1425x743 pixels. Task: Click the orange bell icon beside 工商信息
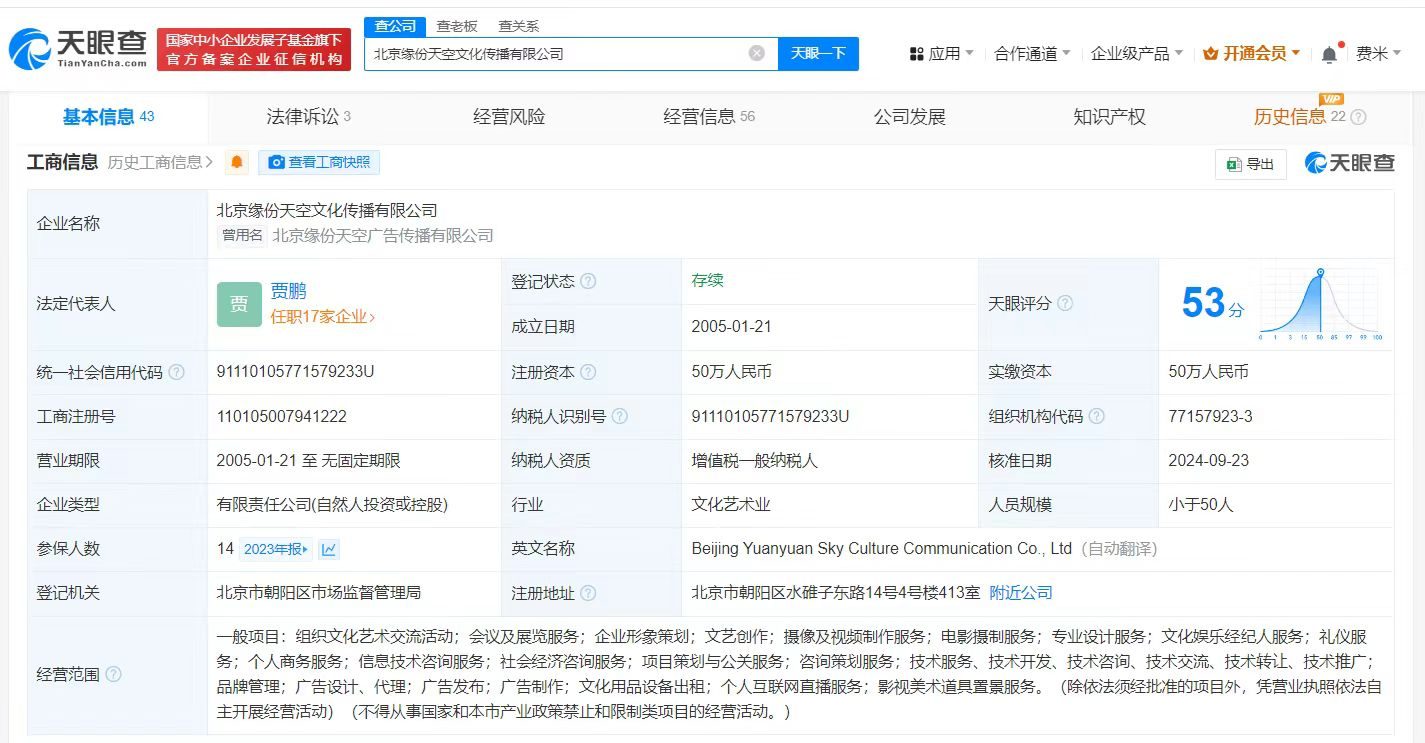(235, 161)
